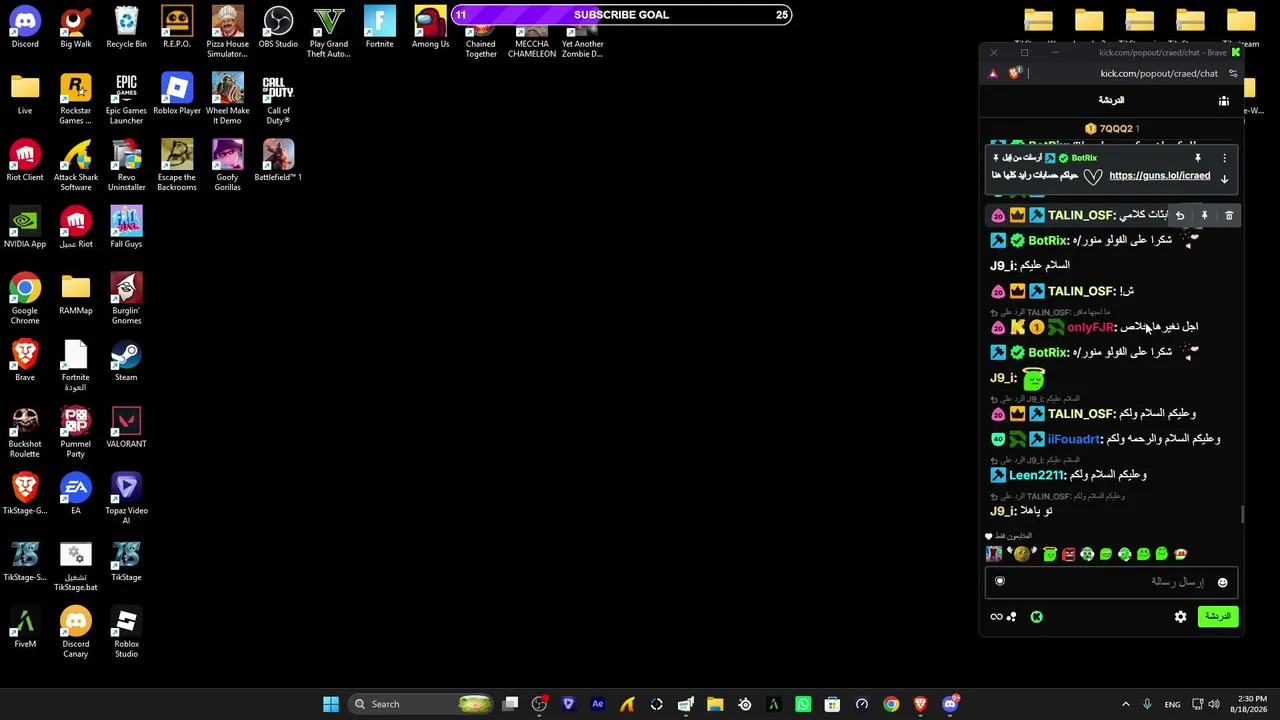Screen dimensions: 1280x720
Task: Click the ENG language indicator in tray
Action: point(1172,704)
